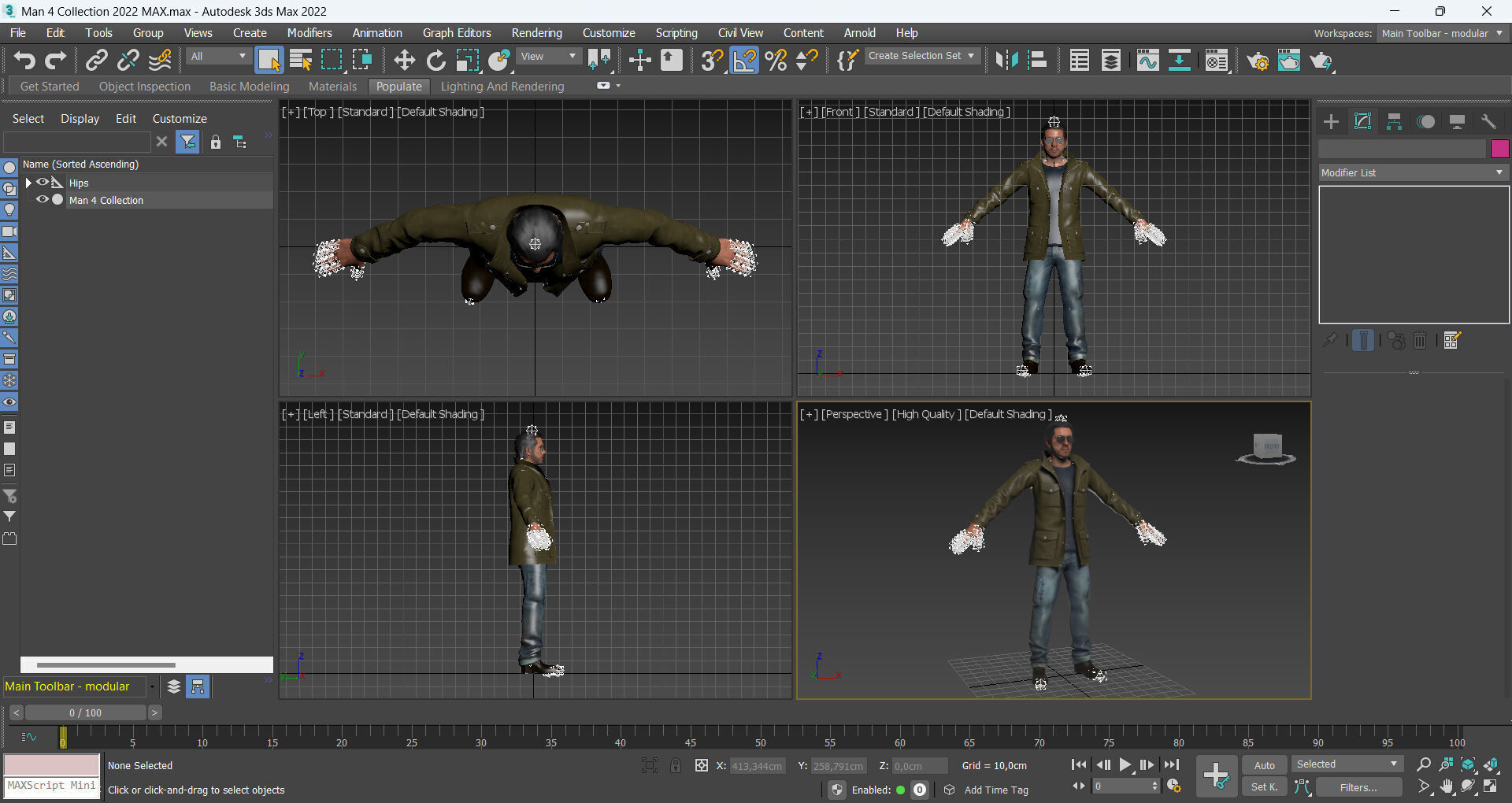Switch to the Hierarchy command panel
Viewport: 1512px width, 803px height.
click(1394, 121)
